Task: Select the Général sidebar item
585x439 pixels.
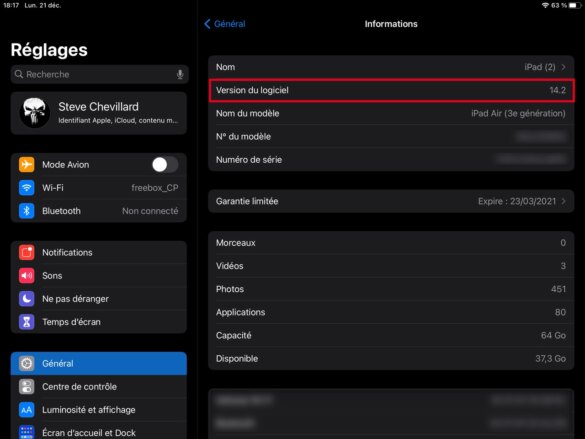Action: pyautogui.click(x=99, y=363)
